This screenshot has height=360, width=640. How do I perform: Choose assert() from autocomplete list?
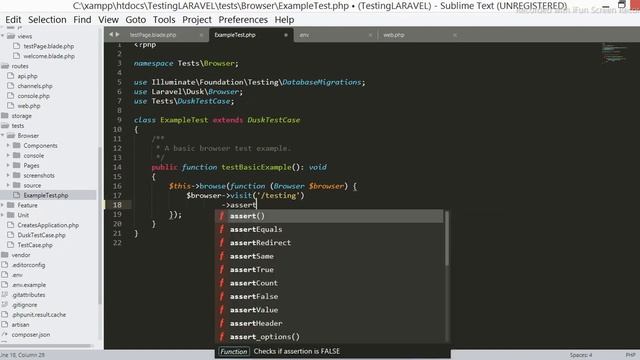point(329,216)
